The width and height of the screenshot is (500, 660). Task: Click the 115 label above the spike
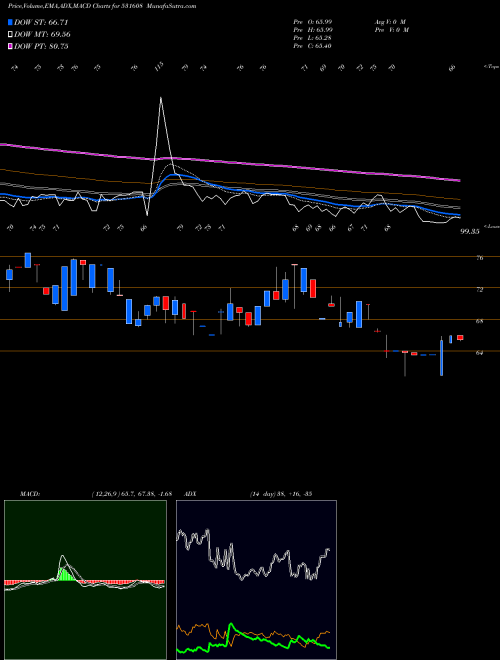click(x=160, y=67)
